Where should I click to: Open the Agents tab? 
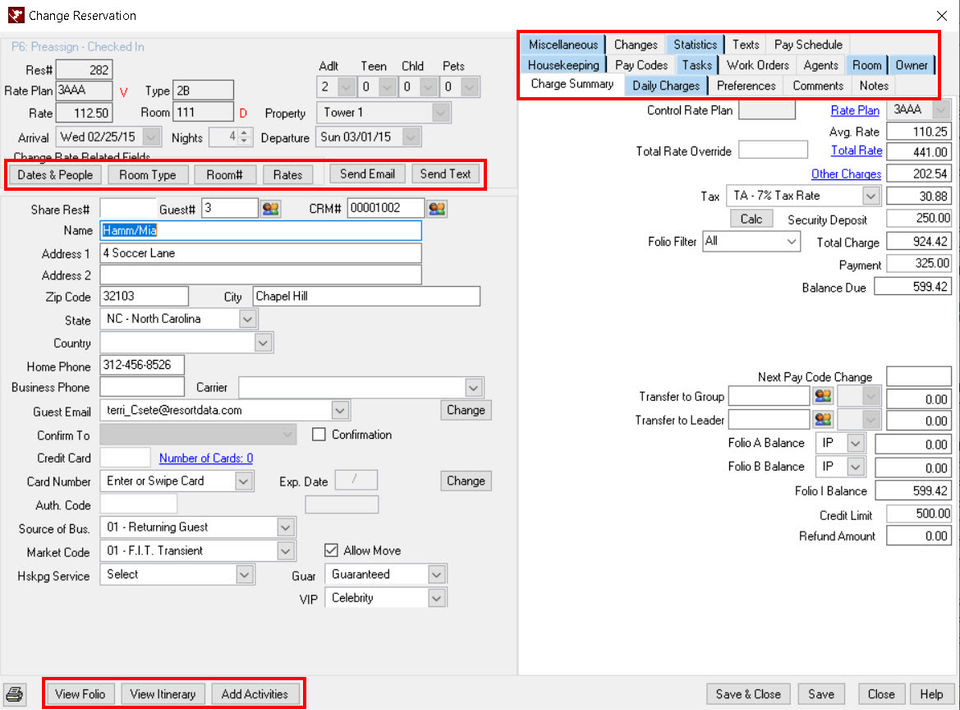click(x=820, y=65)
